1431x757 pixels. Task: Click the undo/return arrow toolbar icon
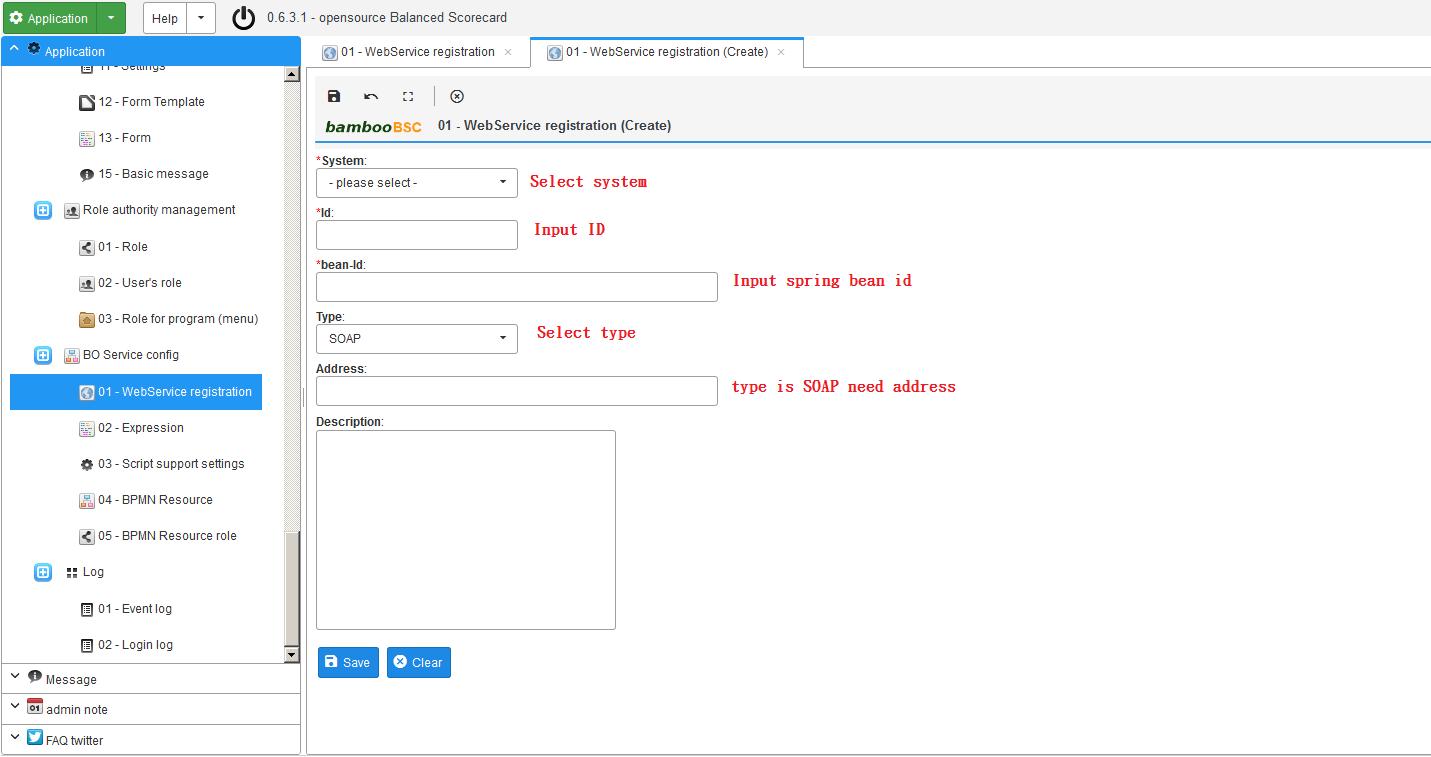click(371, 96)
